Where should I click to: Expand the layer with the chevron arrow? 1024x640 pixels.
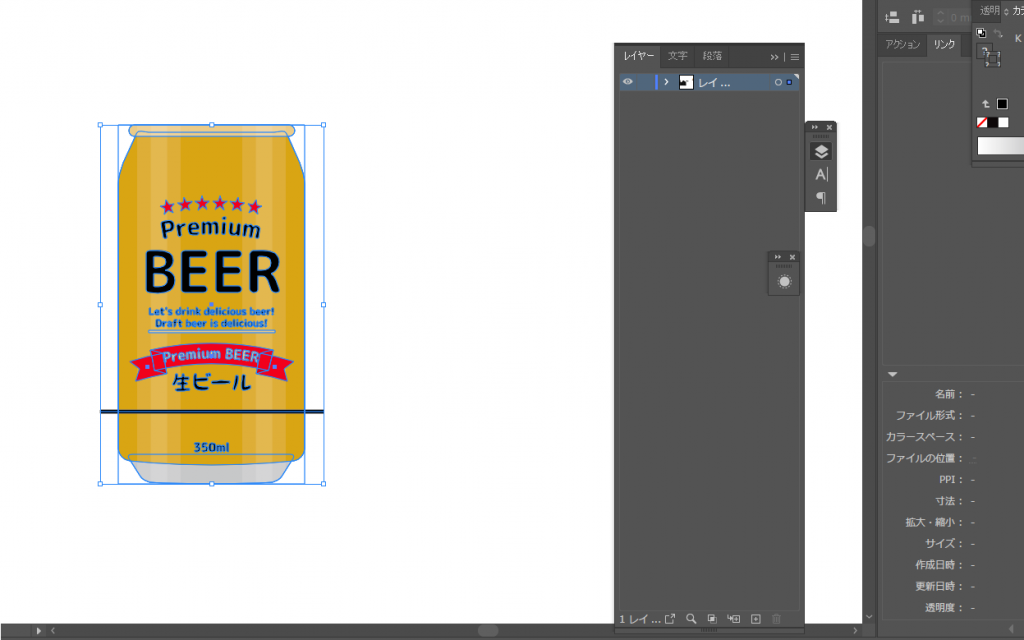pos(666,82)
